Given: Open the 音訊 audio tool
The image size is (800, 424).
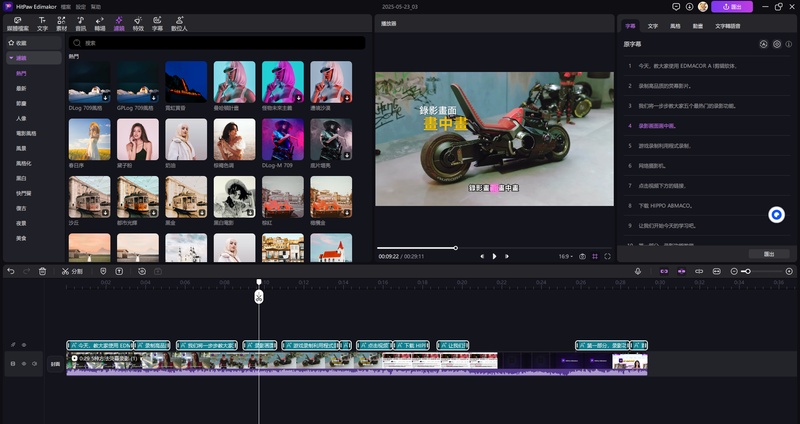Looking at the screenshot, I should pos(81,24).
